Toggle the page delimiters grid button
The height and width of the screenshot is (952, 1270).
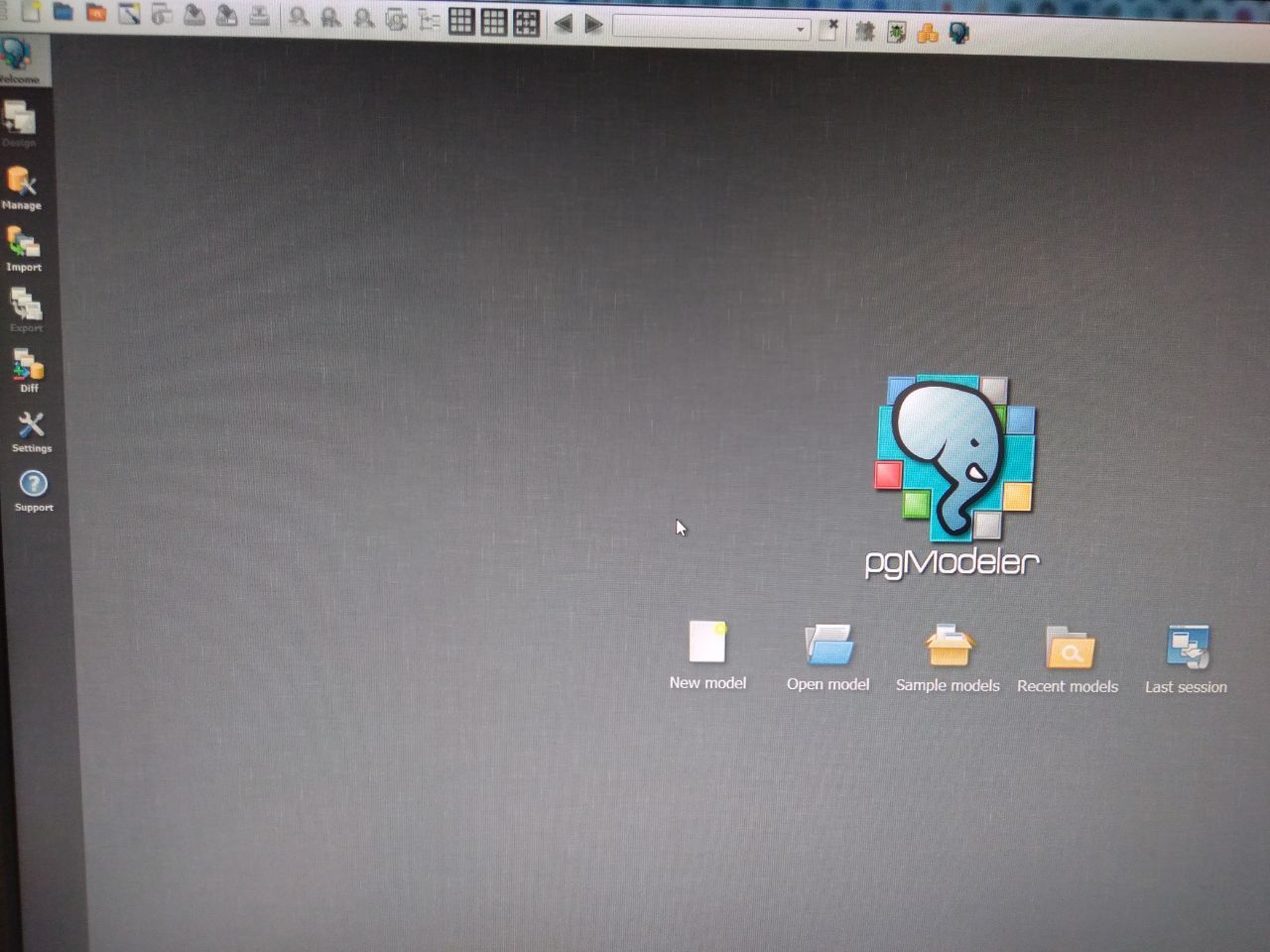(526, 23)
